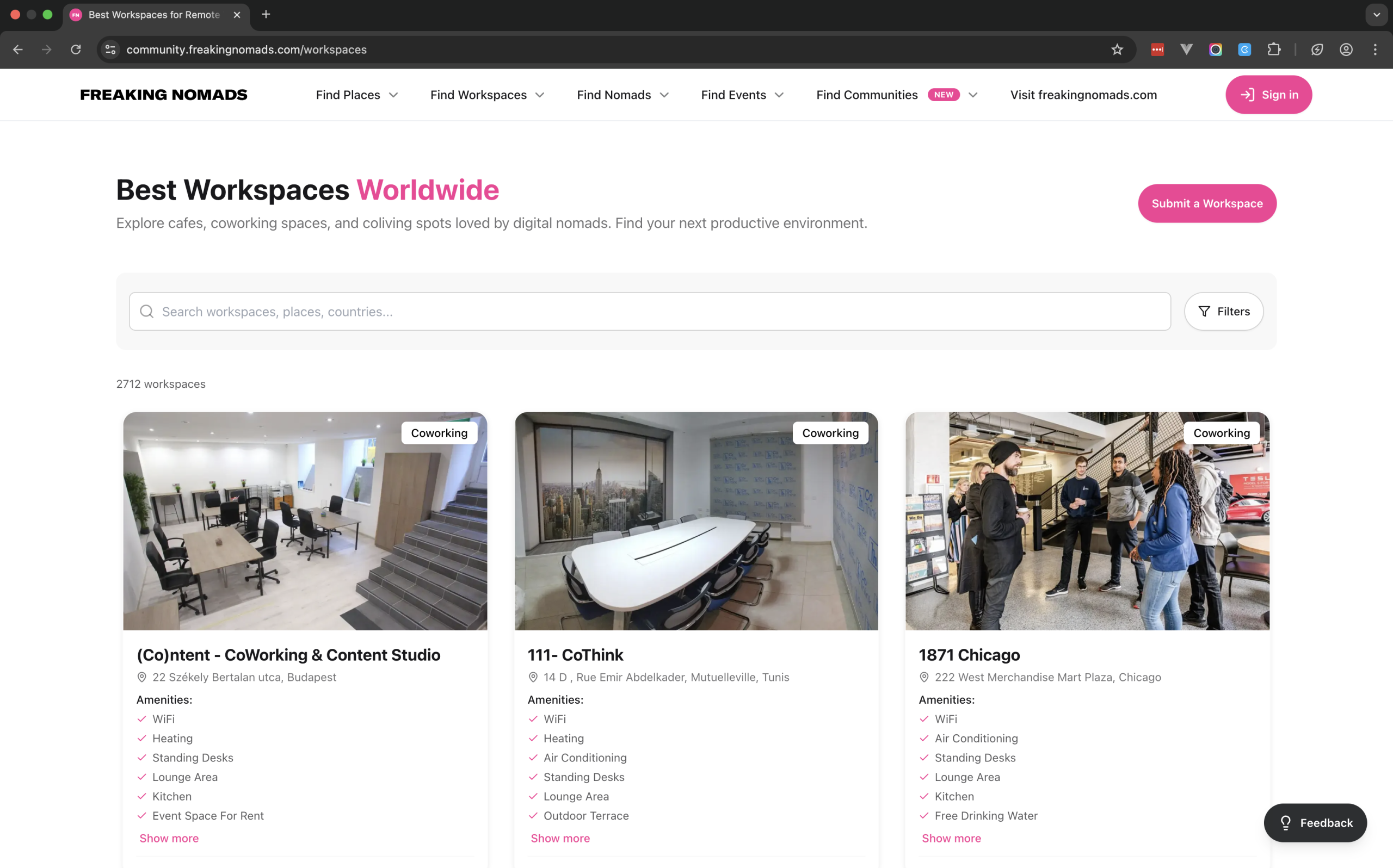Focus the workspace search input field
This screenshot has height=868, width=1393.
(649, 311)
